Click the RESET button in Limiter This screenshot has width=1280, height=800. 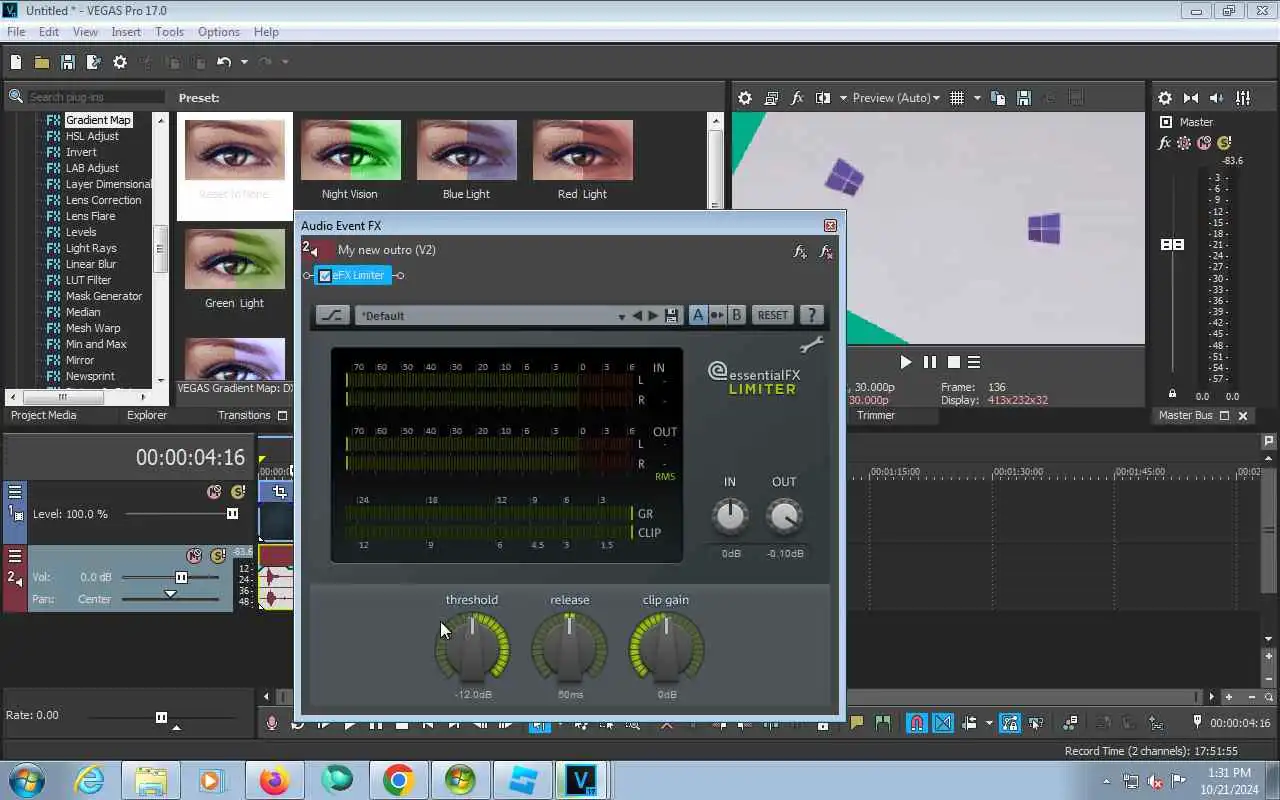[773, 315]
